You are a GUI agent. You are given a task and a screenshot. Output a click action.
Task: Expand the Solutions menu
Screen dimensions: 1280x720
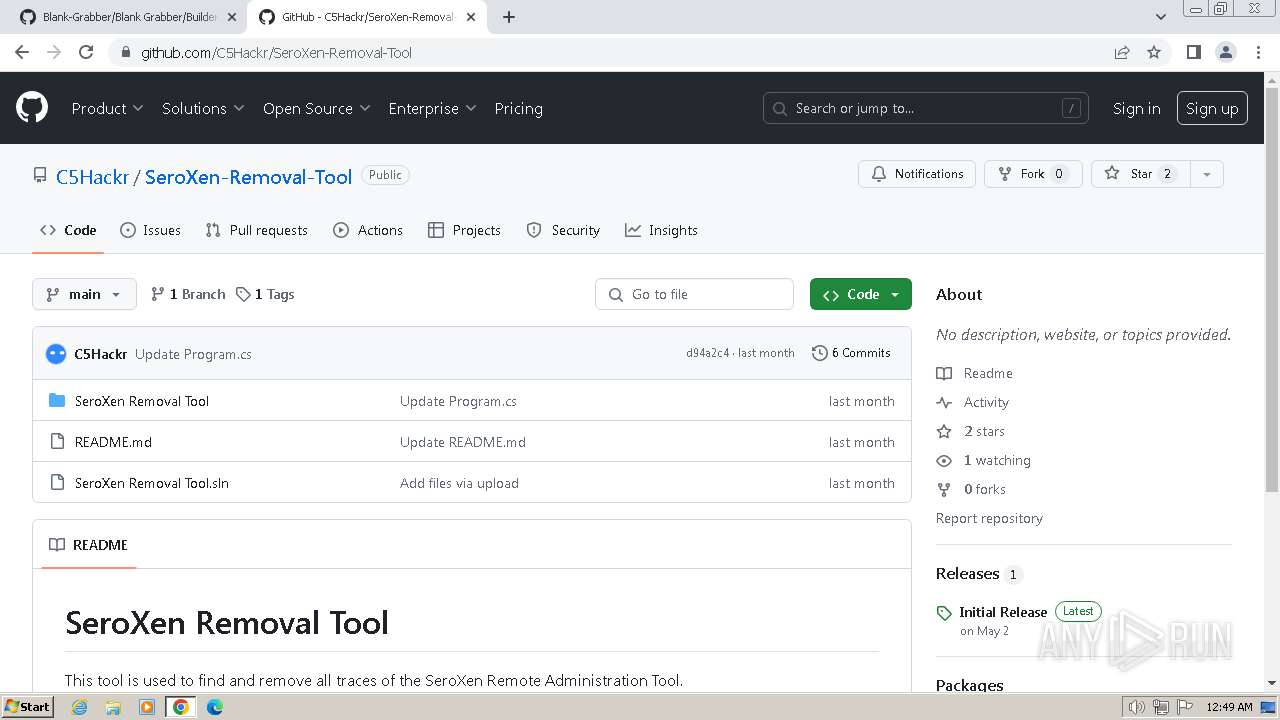click(203, 108)
